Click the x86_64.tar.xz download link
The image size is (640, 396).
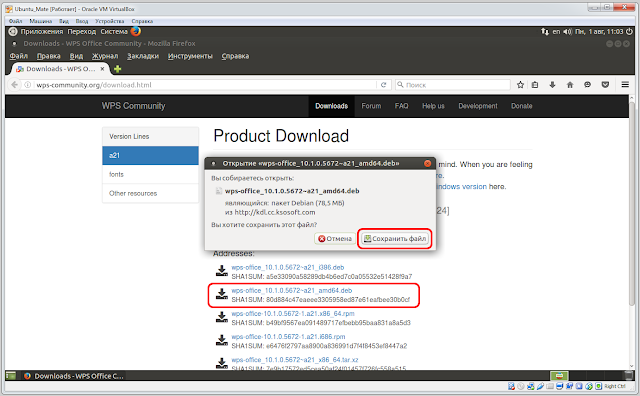[x=295, y=360]
